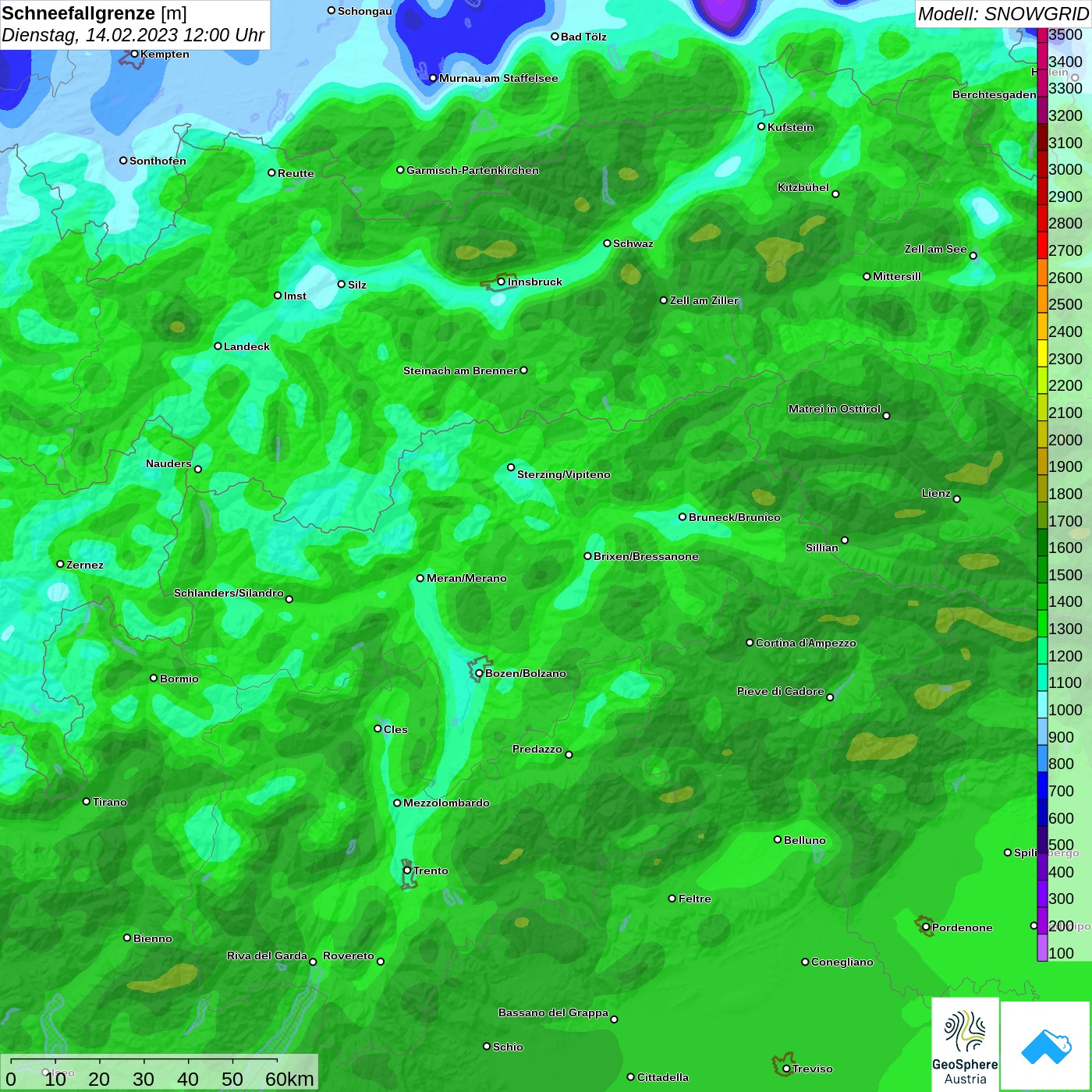
Task: Click the '60km' scale bar label
Action: tap(289, 1079)
